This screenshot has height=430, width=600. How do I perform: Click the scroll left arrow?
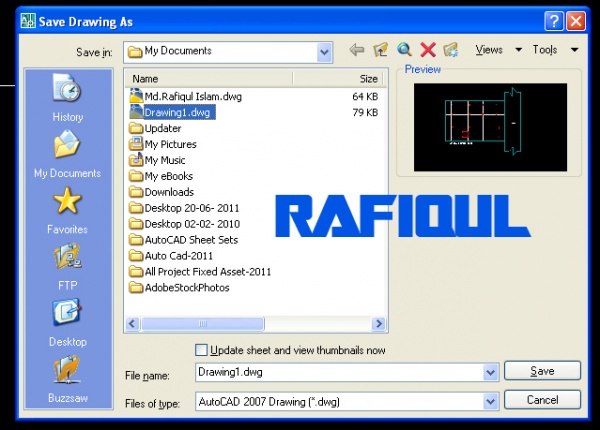(132, 324)
